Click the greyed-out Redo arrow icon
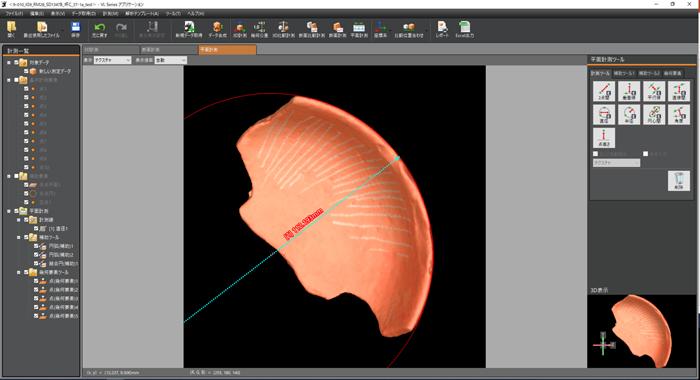The height and width of the screenshot is (380, 700). [x=121, y=29]
